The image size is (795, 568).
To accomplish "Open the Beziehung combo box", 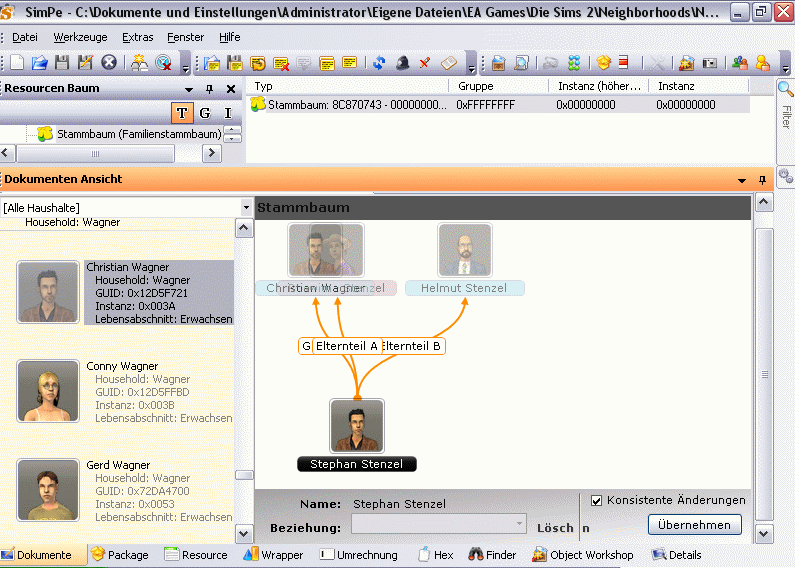I will coord(518,524).
